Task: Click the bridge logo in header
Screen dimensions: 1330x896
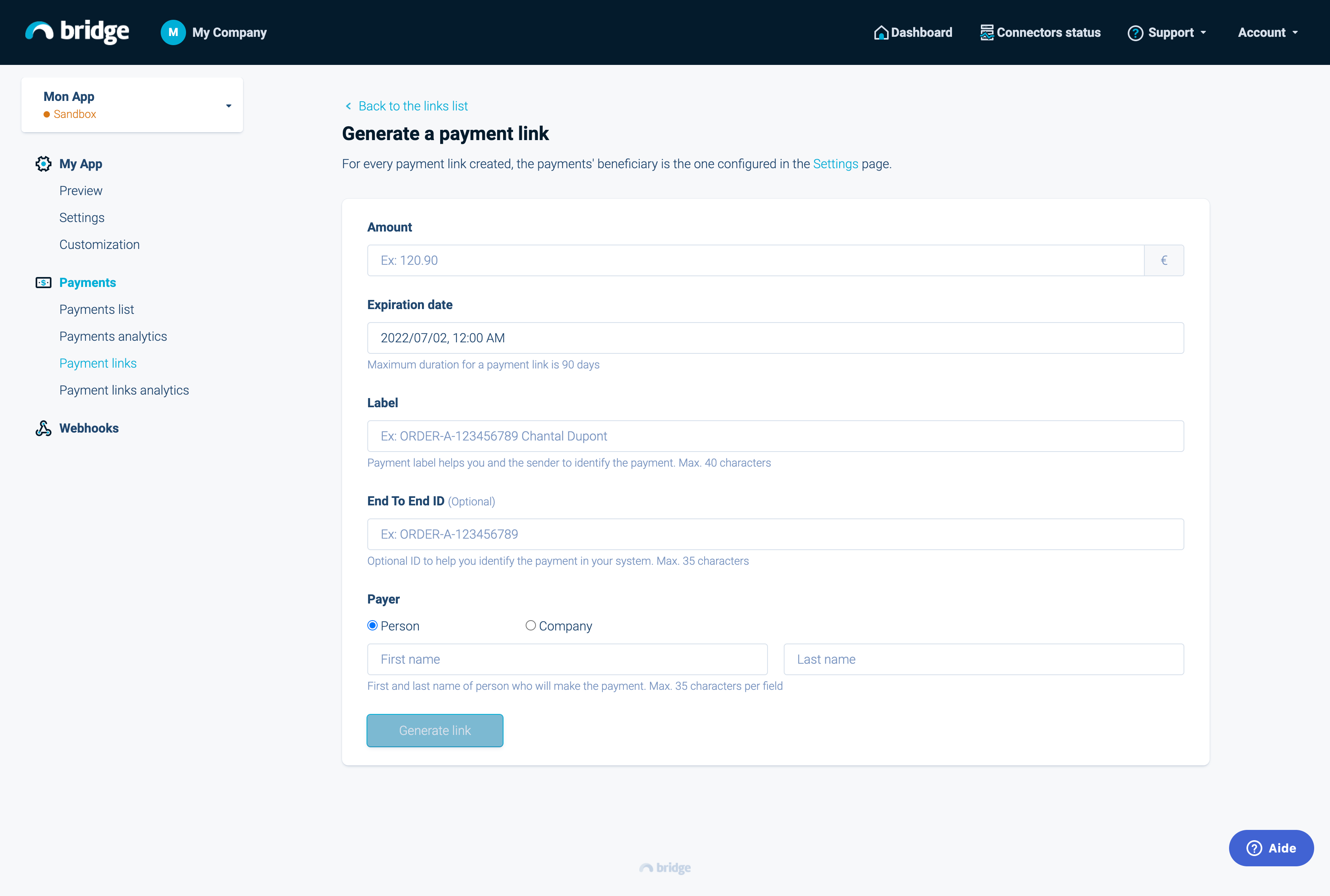Action: 77,32
